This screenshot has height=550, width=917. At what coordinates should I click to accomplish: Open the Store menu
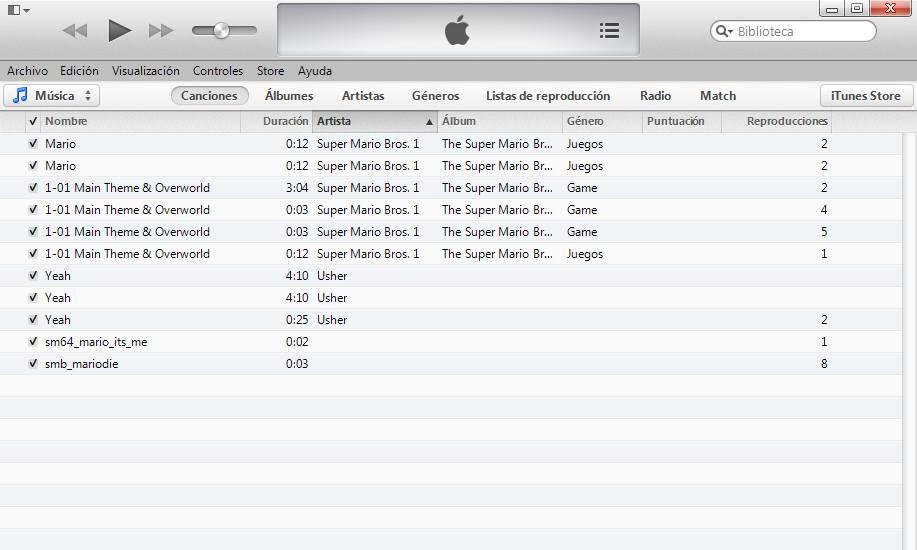pyautogui.click(x=270, y=71)
